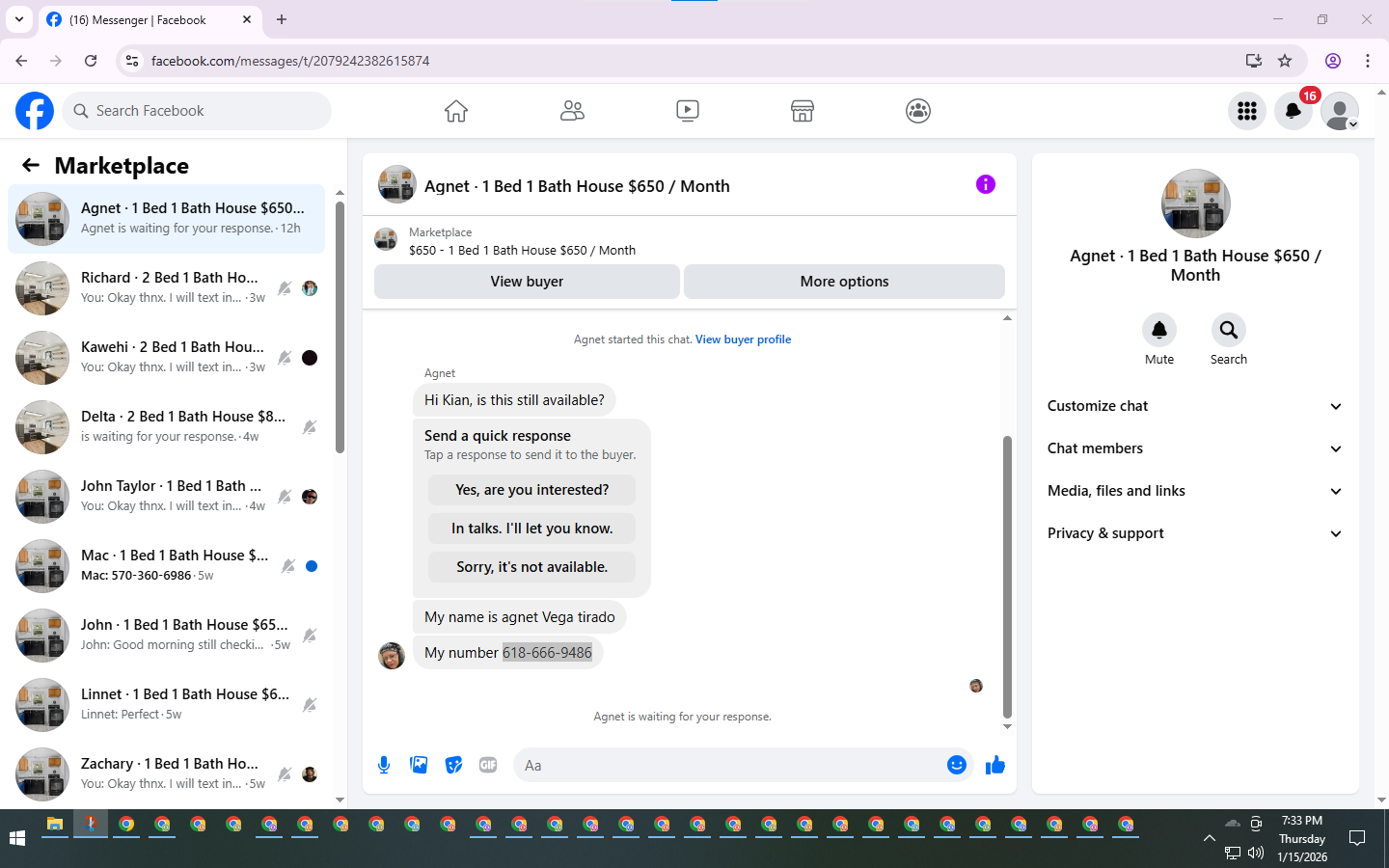Click the listing thumbnail in right panel
The image size is (1389, 868).
pos(1196,203)
